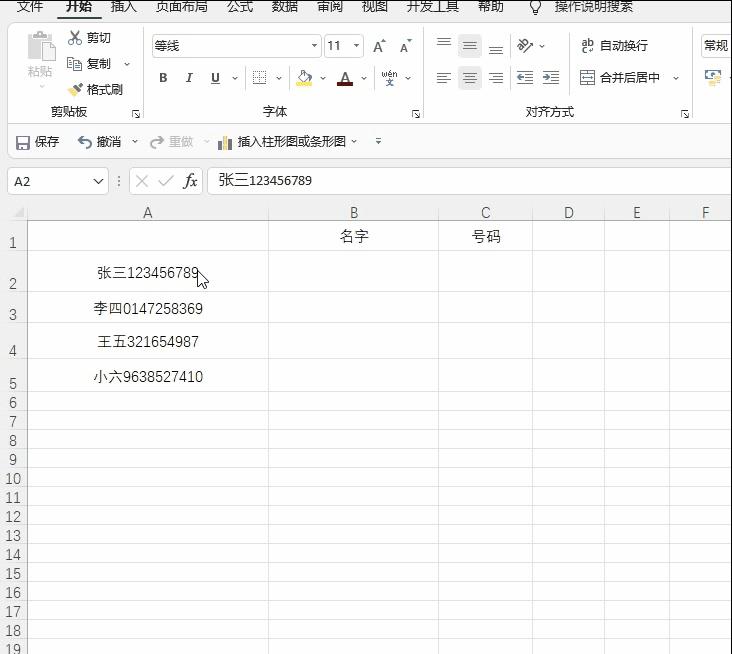
Task: Switch to the Insert (插入) tab
Action: [124, 6]
